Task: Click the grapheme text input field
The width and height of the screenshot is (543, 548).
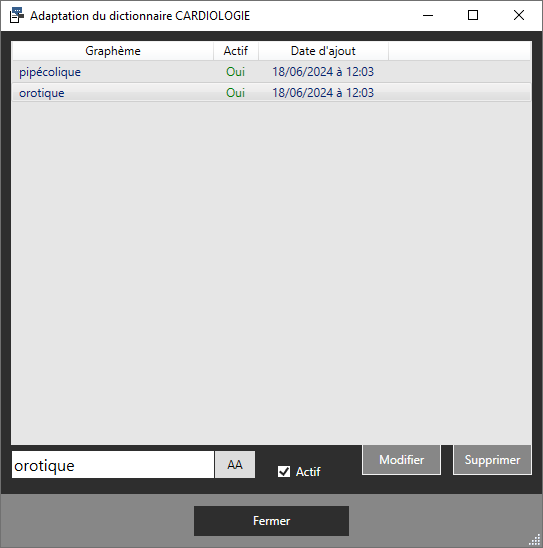Action: point(113,464)
